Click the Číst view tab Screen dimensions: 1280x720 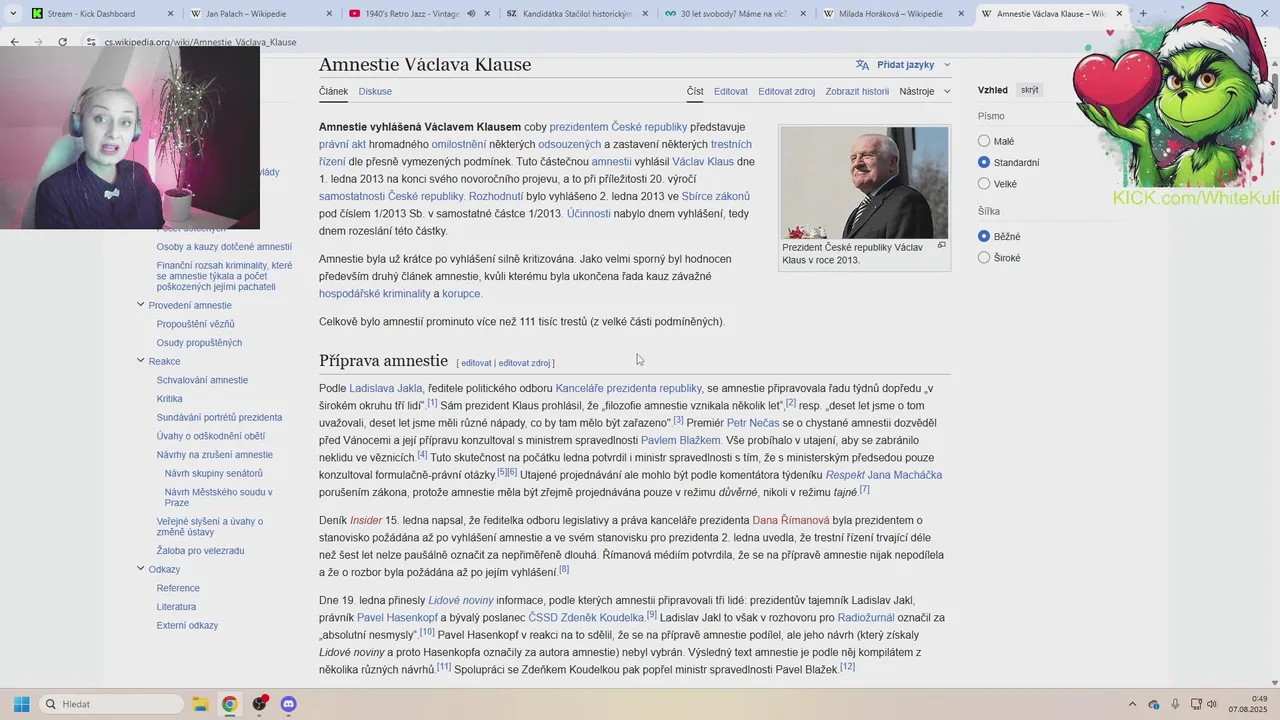(x=695, y=91)
